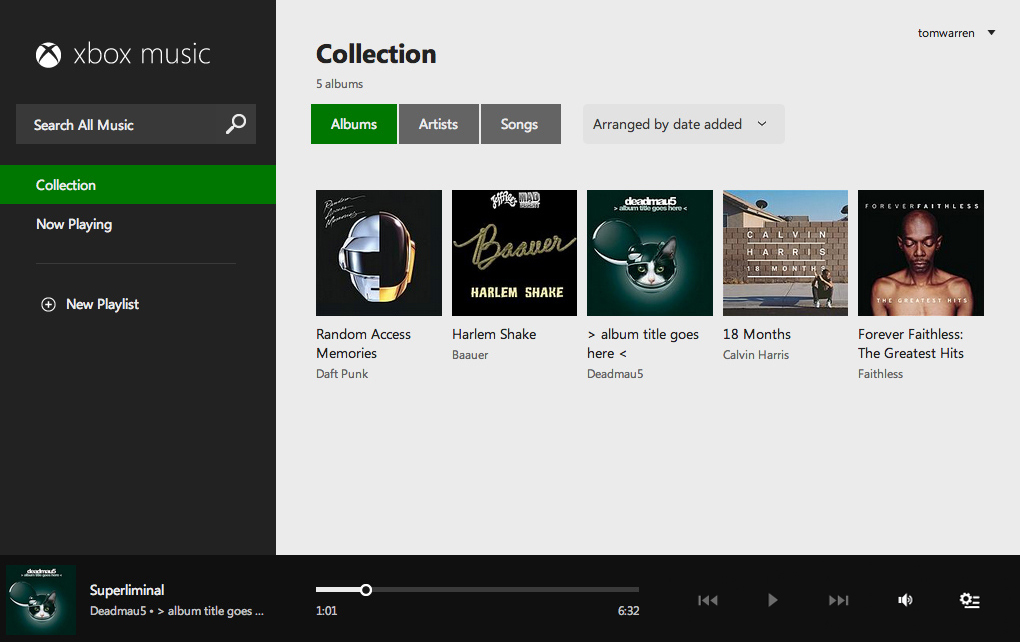Click the now-playing Deadmau5 album art

click(41, 600)
